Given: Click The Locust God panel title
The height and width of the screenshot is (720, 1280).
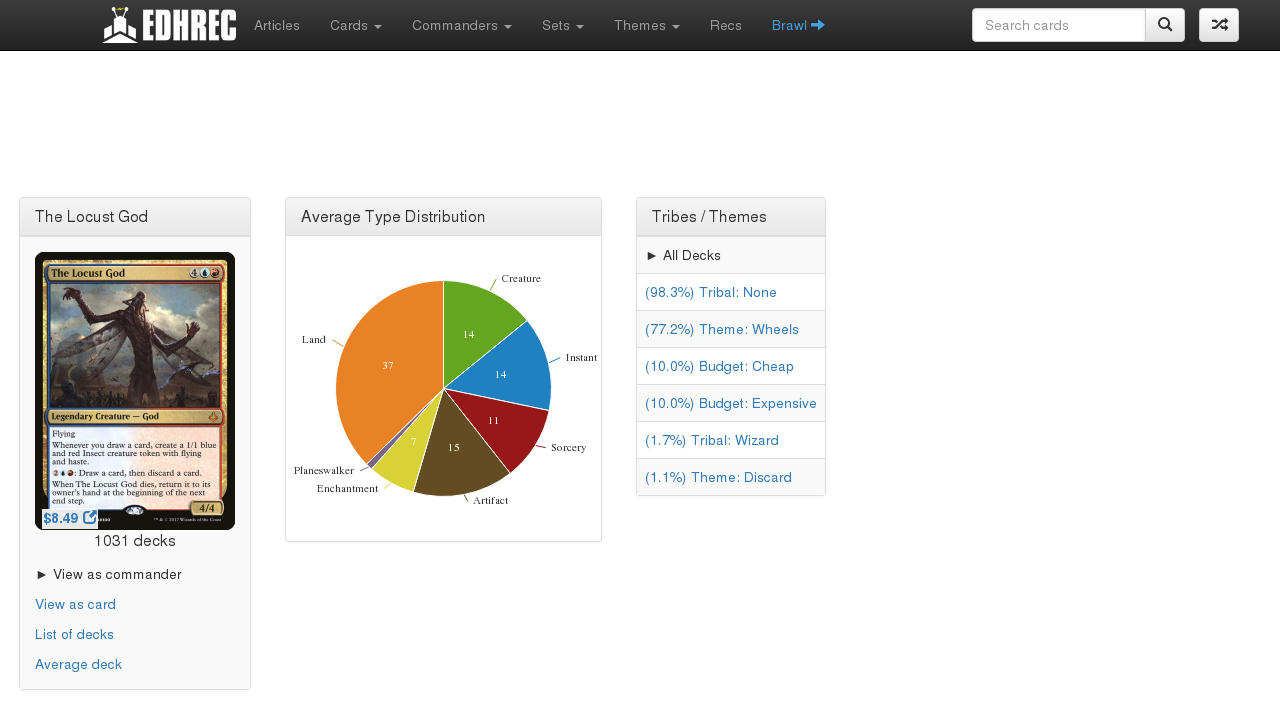Looking at the screenshot, I should tap(92, 217).
